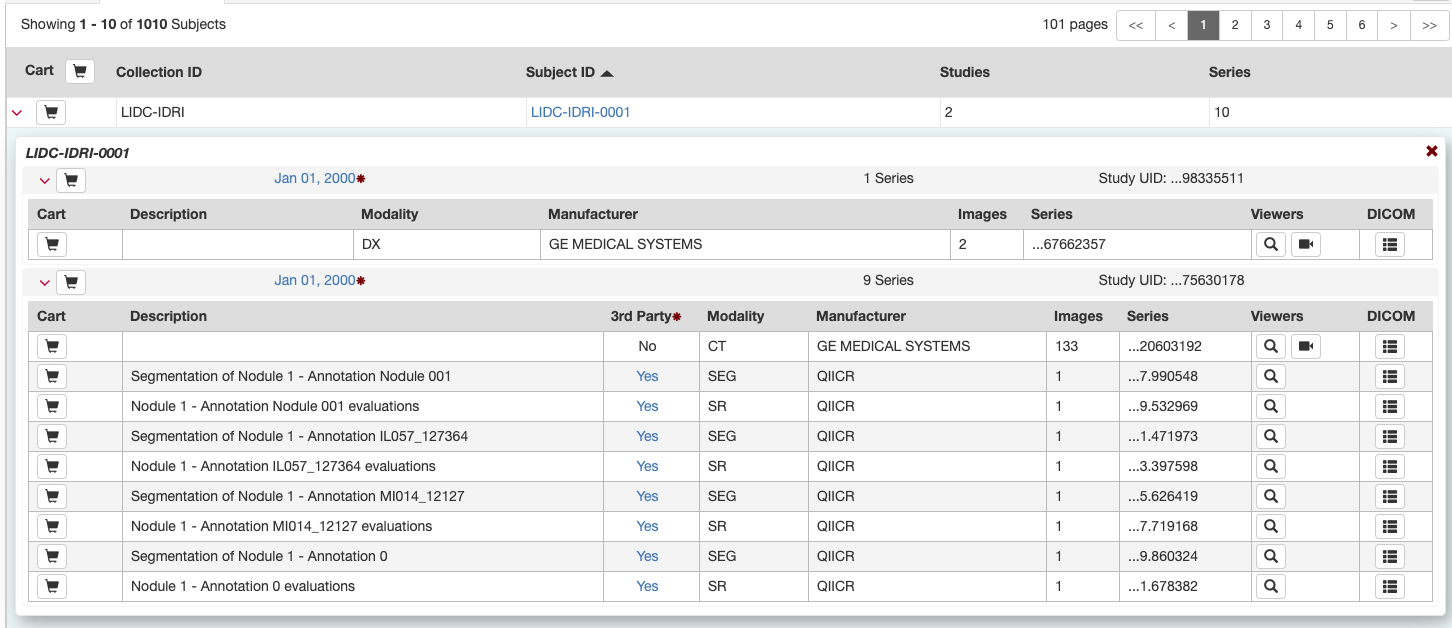Open the viewer for Nodule 1 Annotation 0 evaluations
Viewport: 1452px width, 628px height.
1270,585
